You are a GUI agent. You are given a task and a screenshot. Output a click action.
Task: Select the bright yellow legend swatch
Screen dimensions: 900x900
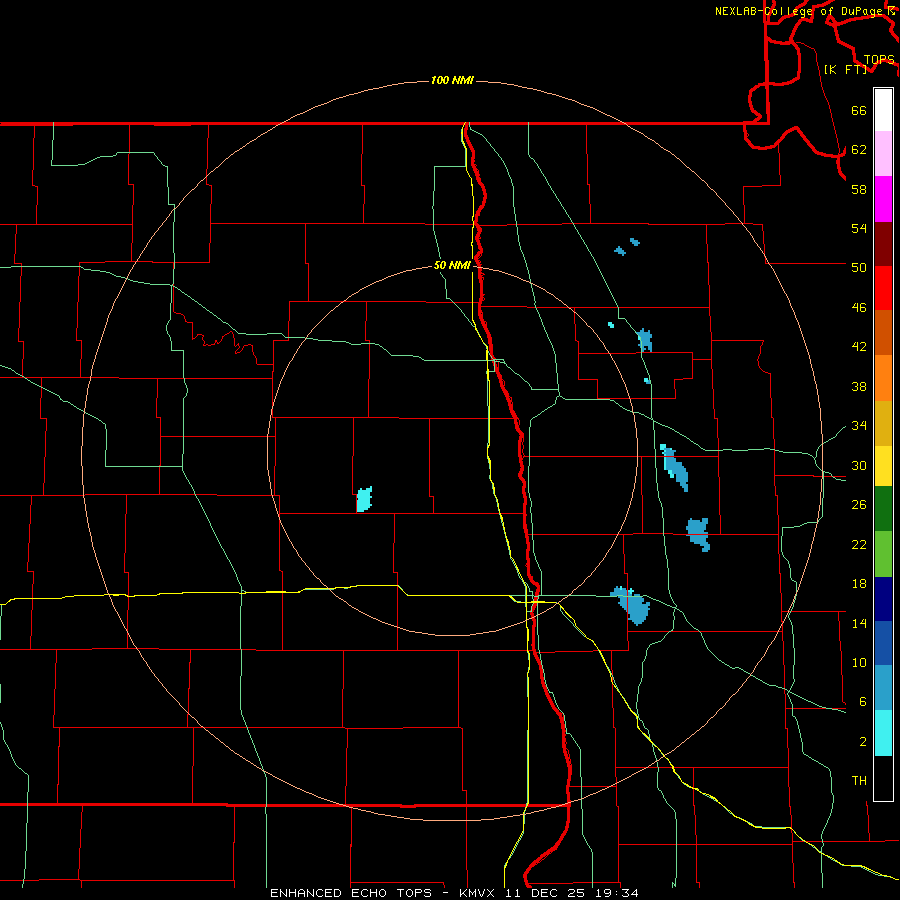coord(883,466)
